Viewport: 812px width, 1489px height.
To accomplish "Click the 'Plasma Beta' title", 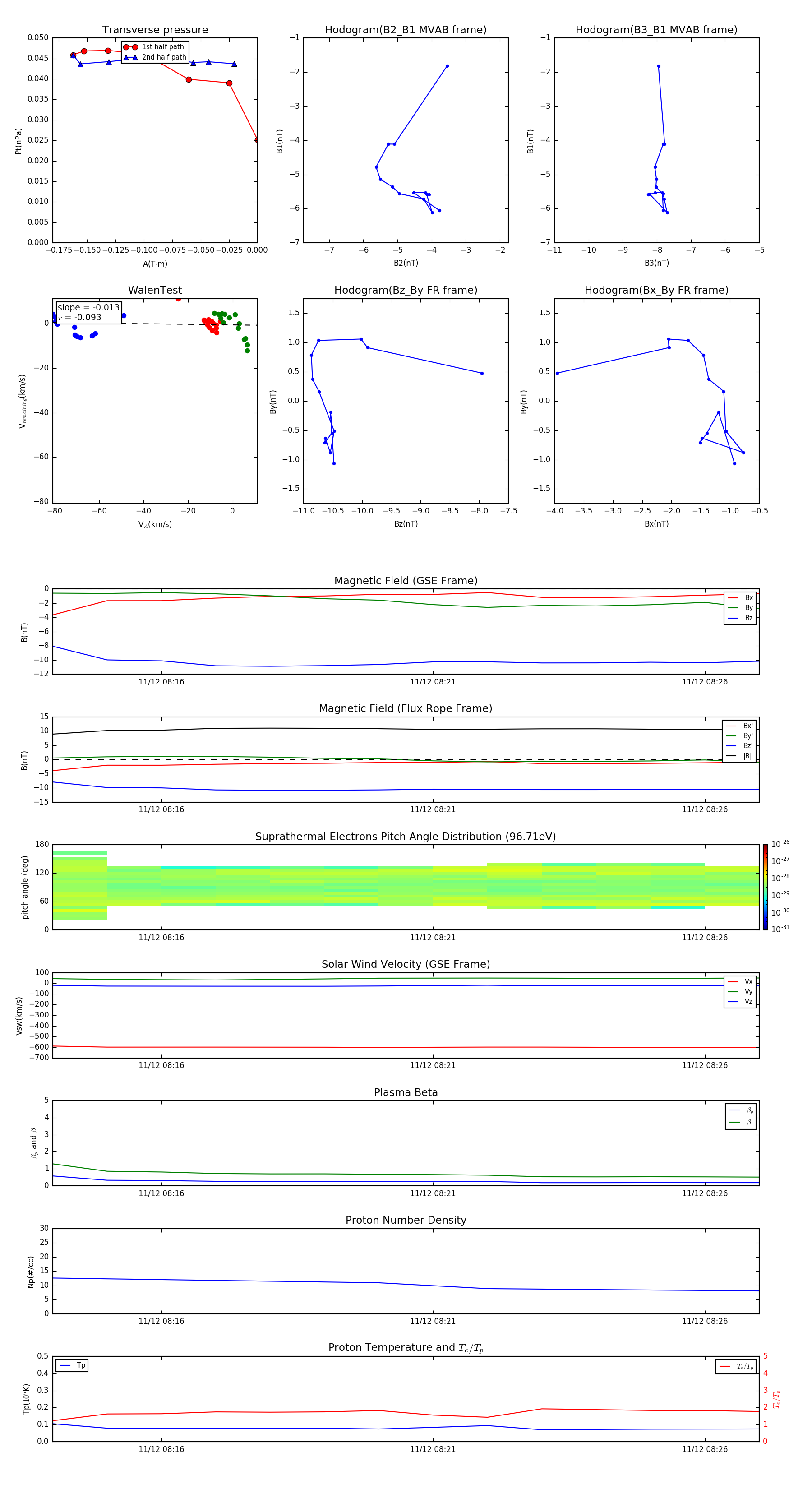I will pyautogui.click(x=406, y=1092).
